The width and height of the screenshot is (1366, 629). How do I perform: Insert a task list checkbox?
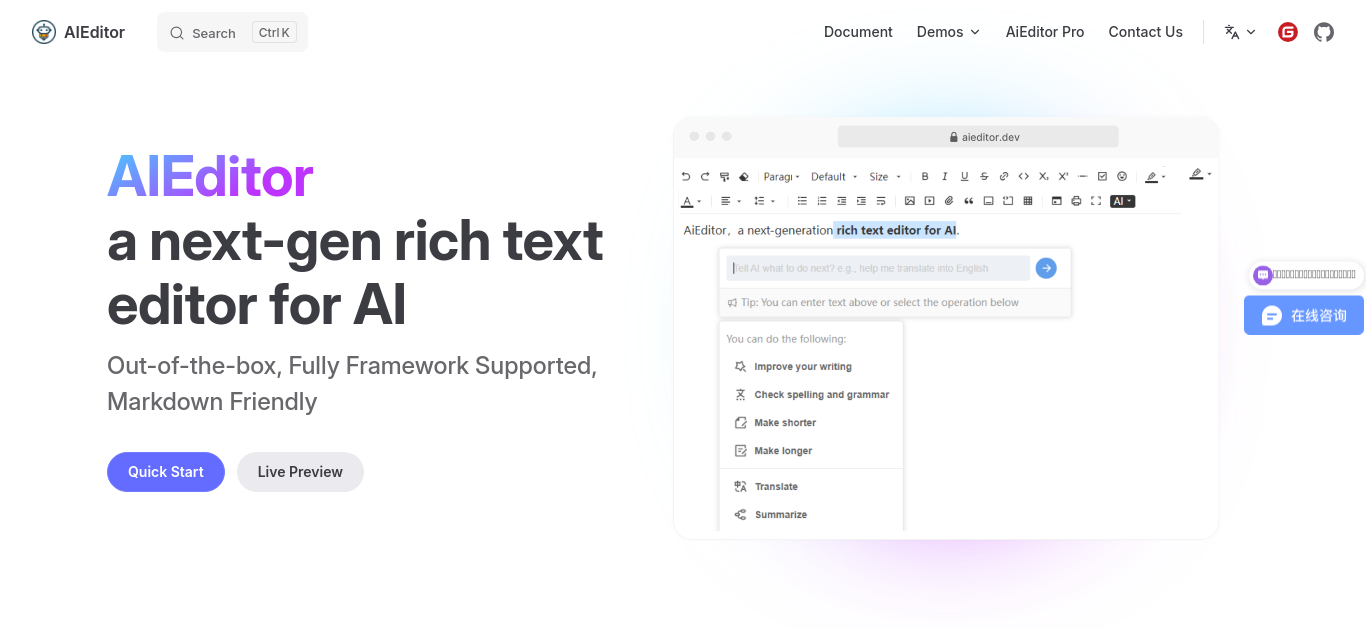1102,177
